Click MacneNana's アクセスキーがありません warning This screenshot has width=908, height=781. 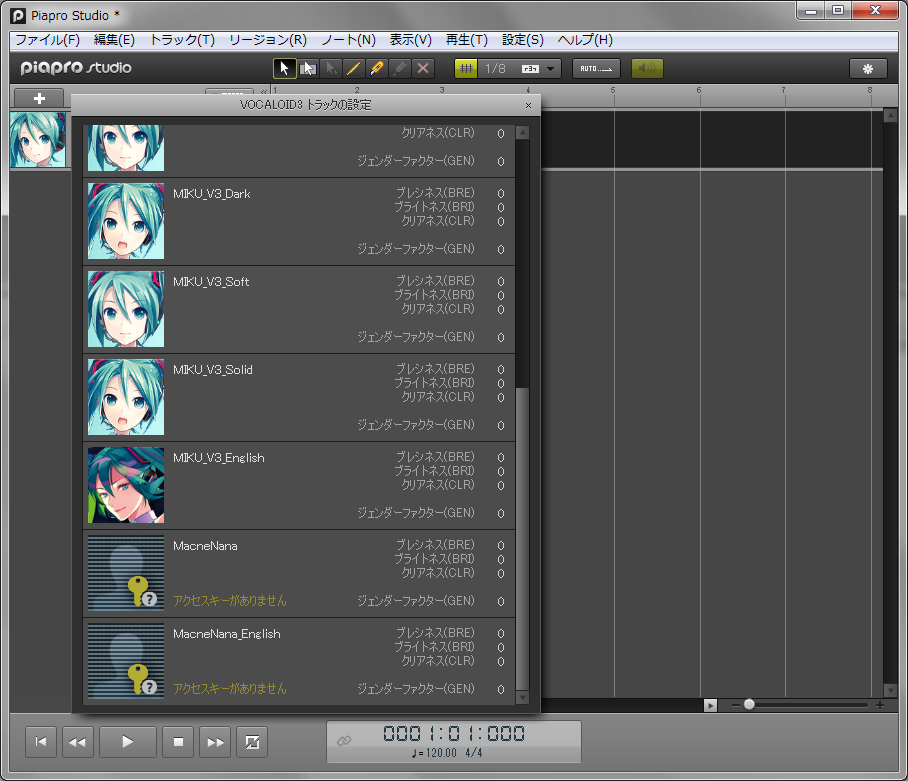tap(230, 601)
